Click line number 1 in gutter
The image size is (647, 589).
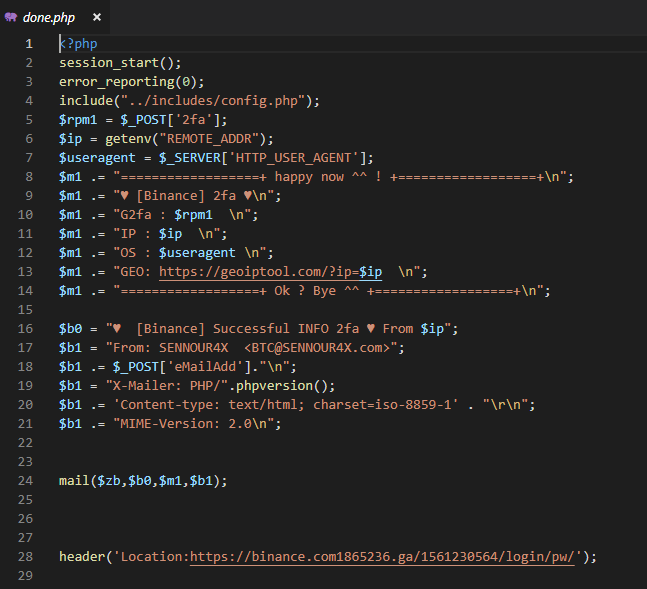28,44
